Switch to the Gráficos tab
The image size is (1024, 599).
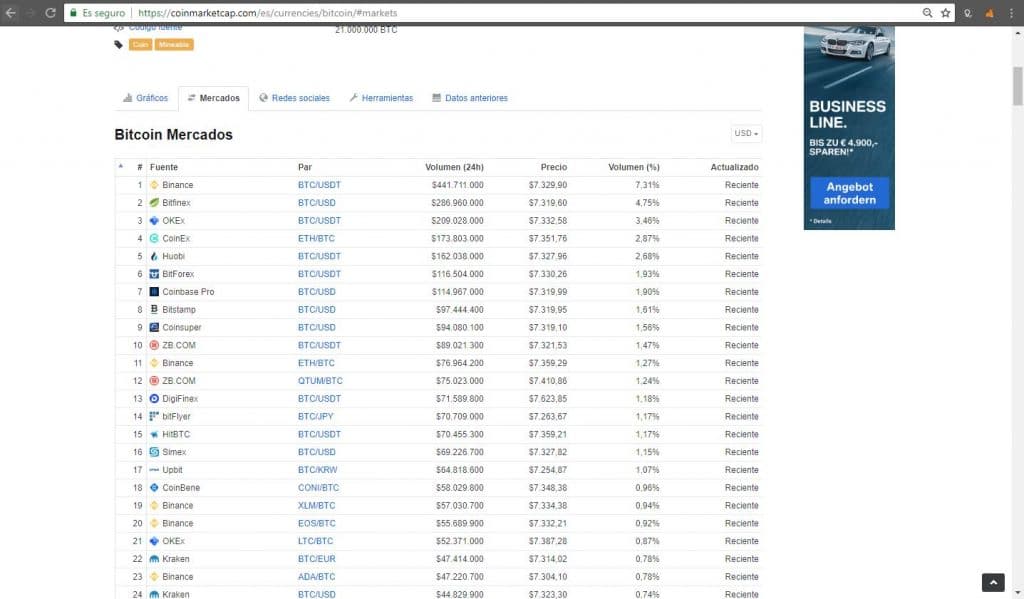(x=146, y=98)
